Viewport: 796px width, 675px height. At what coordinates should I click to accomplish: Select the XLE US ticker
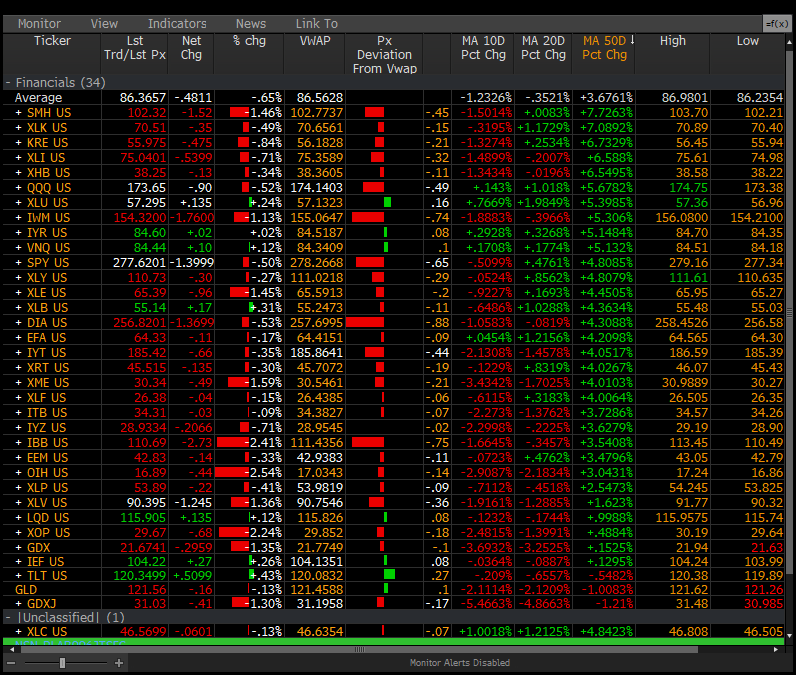[x=46, y=293]
